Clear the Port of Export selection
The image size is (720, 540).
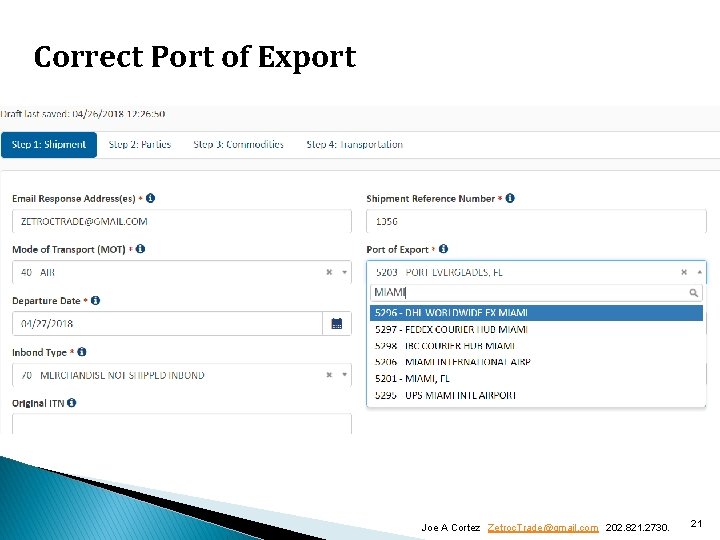coord(684,272)
